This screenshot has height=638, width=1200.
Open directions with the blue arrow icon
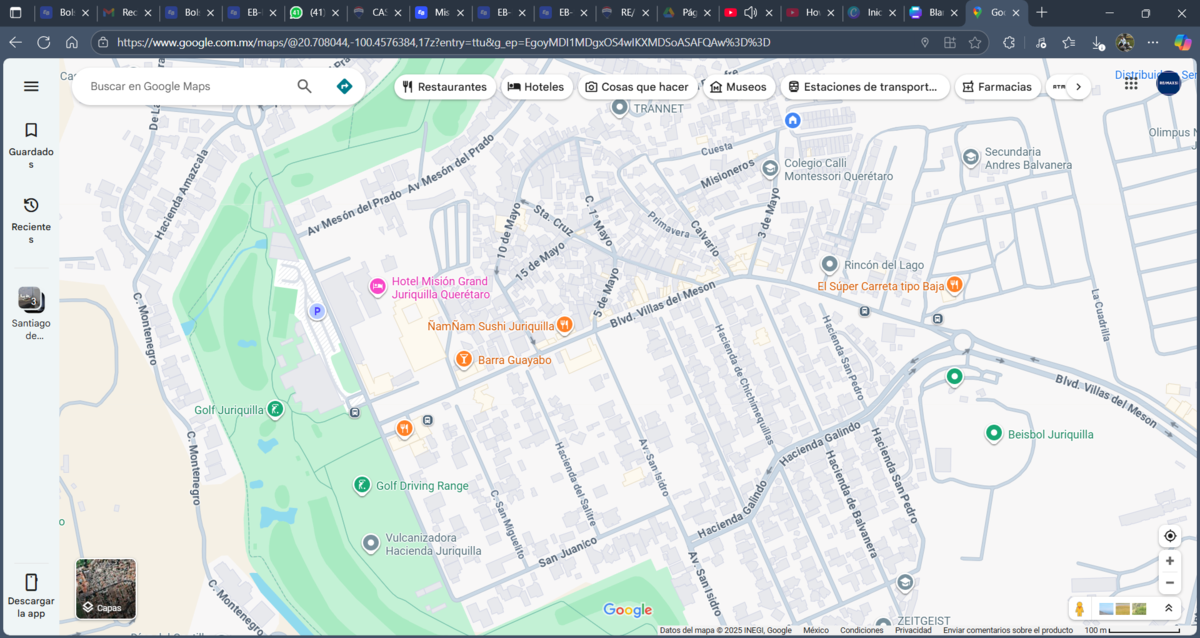344,86
